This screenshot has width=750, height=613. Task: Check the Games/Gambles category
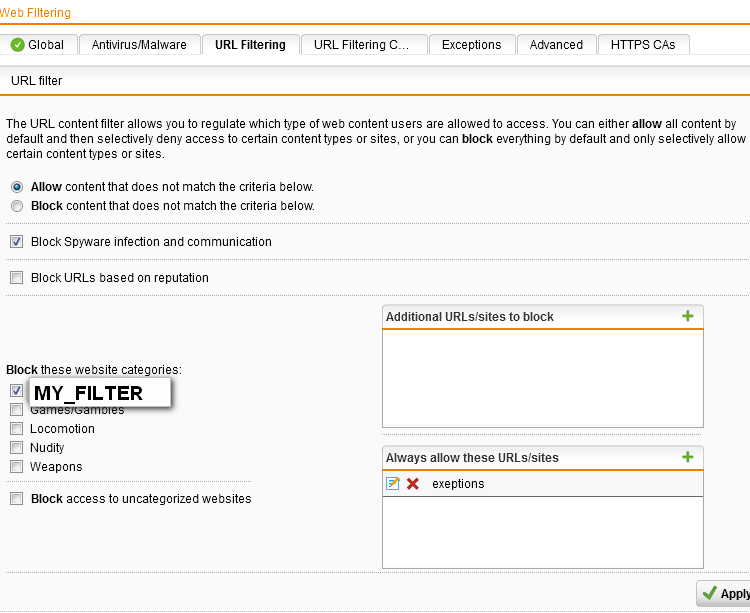pos(17,410)
